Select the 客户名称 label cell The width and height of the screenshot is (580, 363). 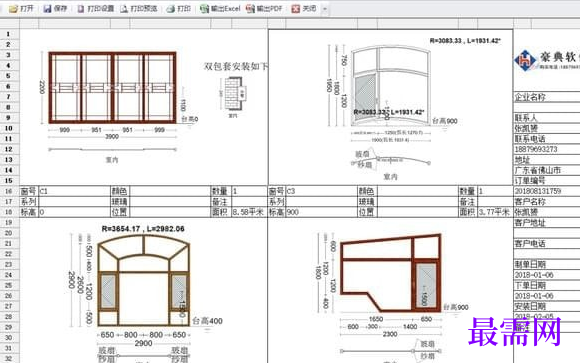[x=547, y=202]
